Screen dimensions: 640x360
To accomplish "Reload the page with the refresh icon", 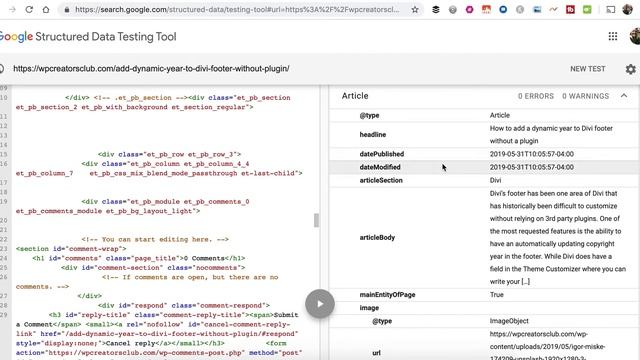I will (x=29, y=9).
